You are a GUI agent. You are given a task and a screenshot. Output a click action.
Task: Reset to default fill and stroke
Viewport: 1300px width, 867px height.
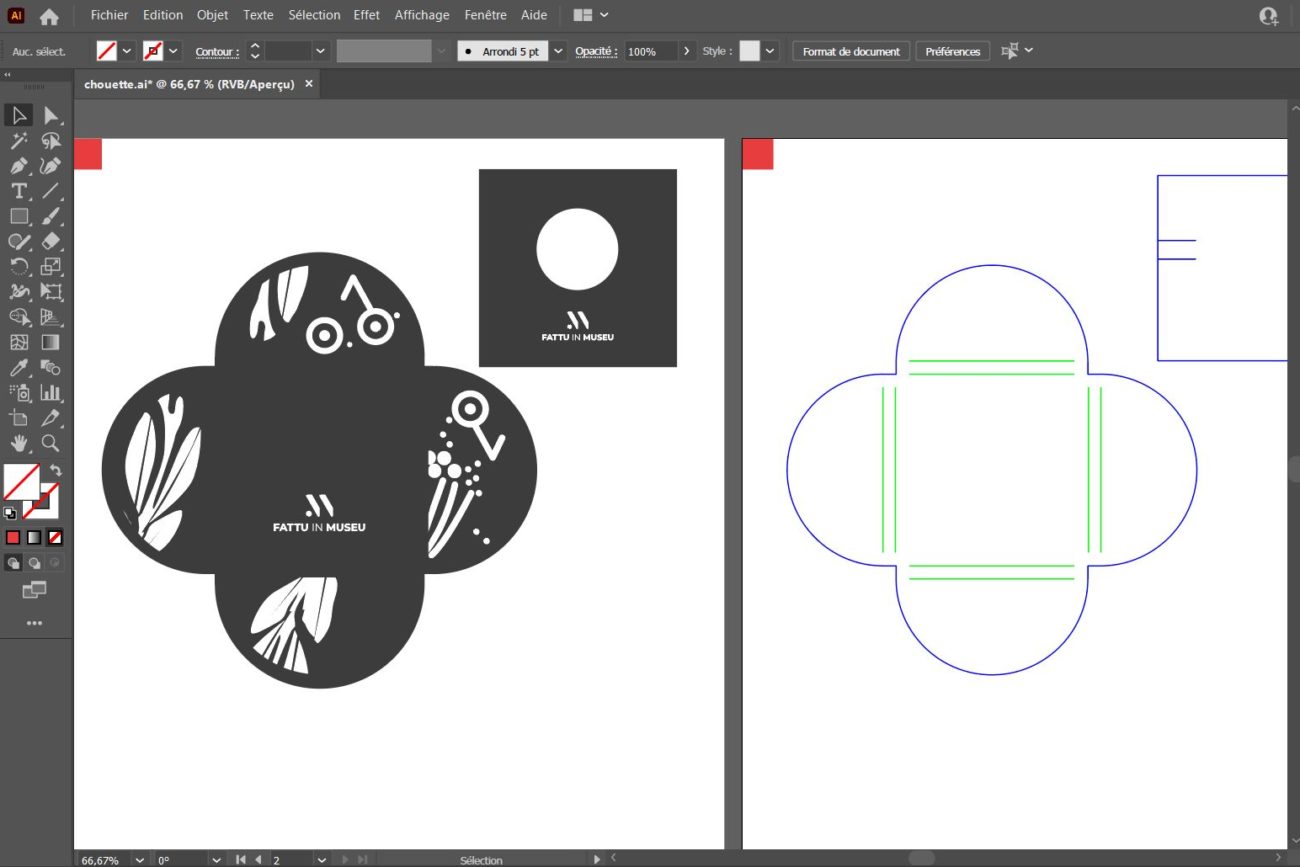[x=10, y=514]
